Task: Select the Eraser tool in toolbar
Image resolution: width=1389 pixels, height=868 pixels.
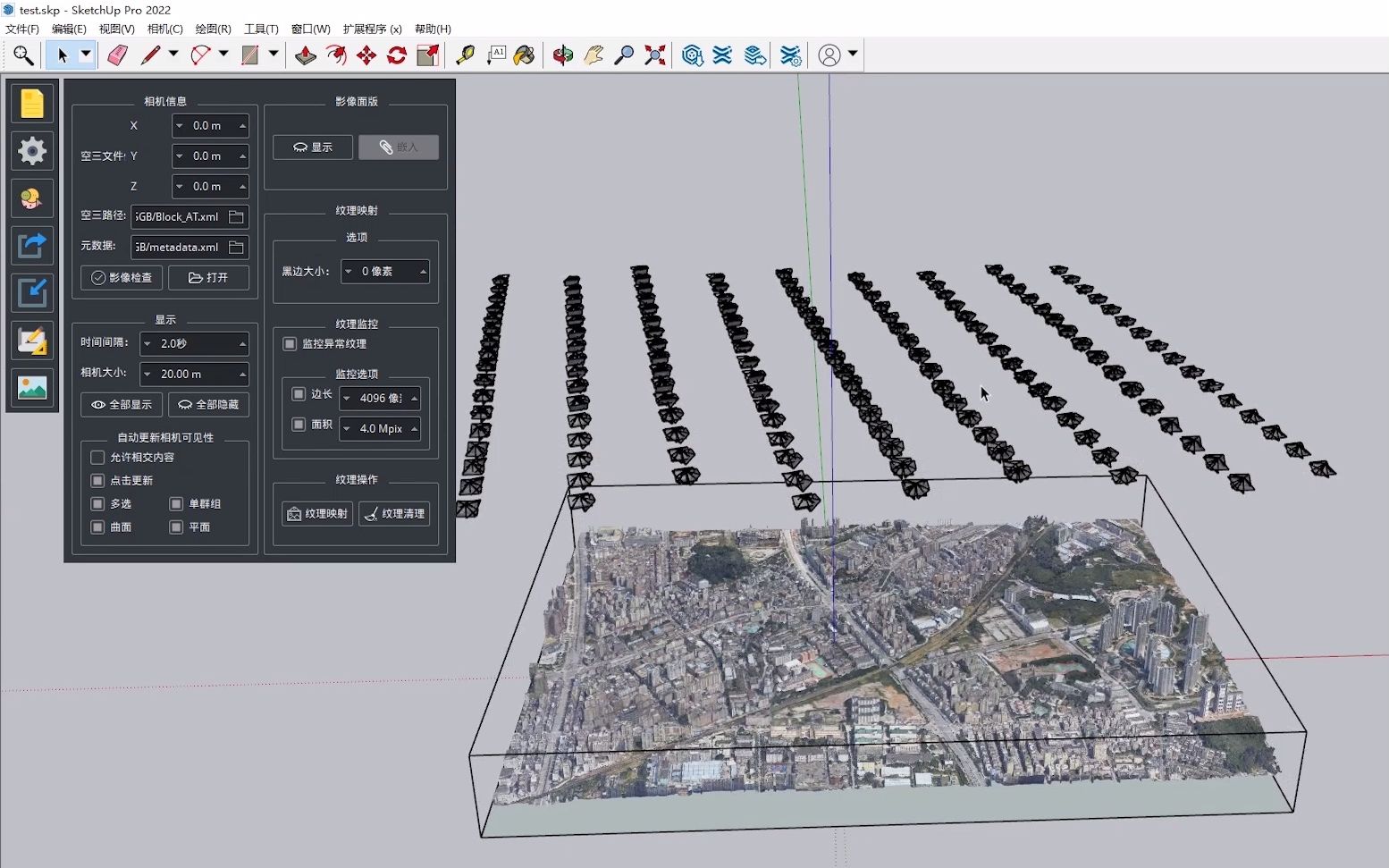Action: [x=117, y=55]
